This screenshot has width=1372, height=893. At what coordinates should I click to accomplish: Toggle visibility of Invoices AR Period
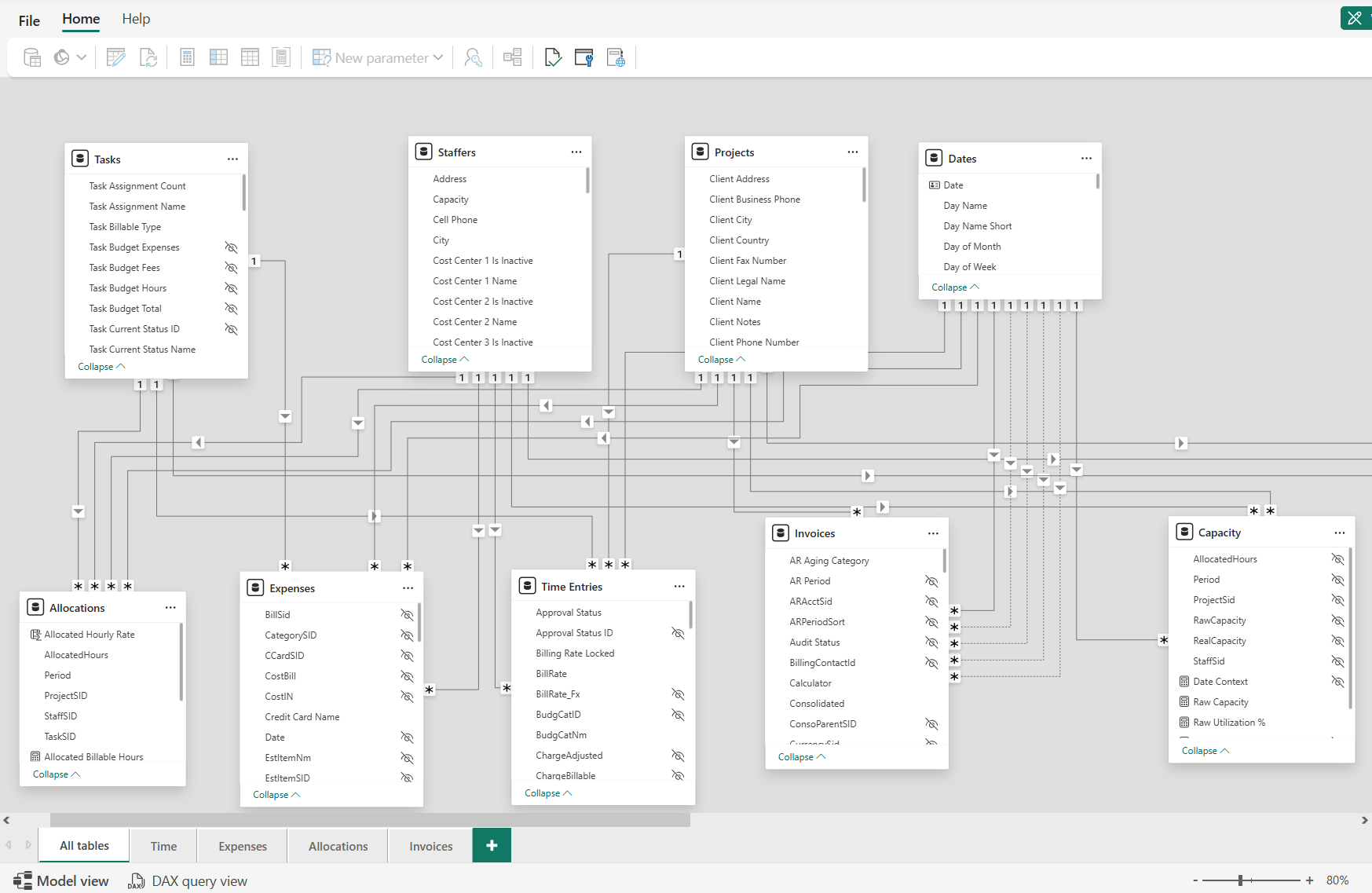click(x=931, y=581)
